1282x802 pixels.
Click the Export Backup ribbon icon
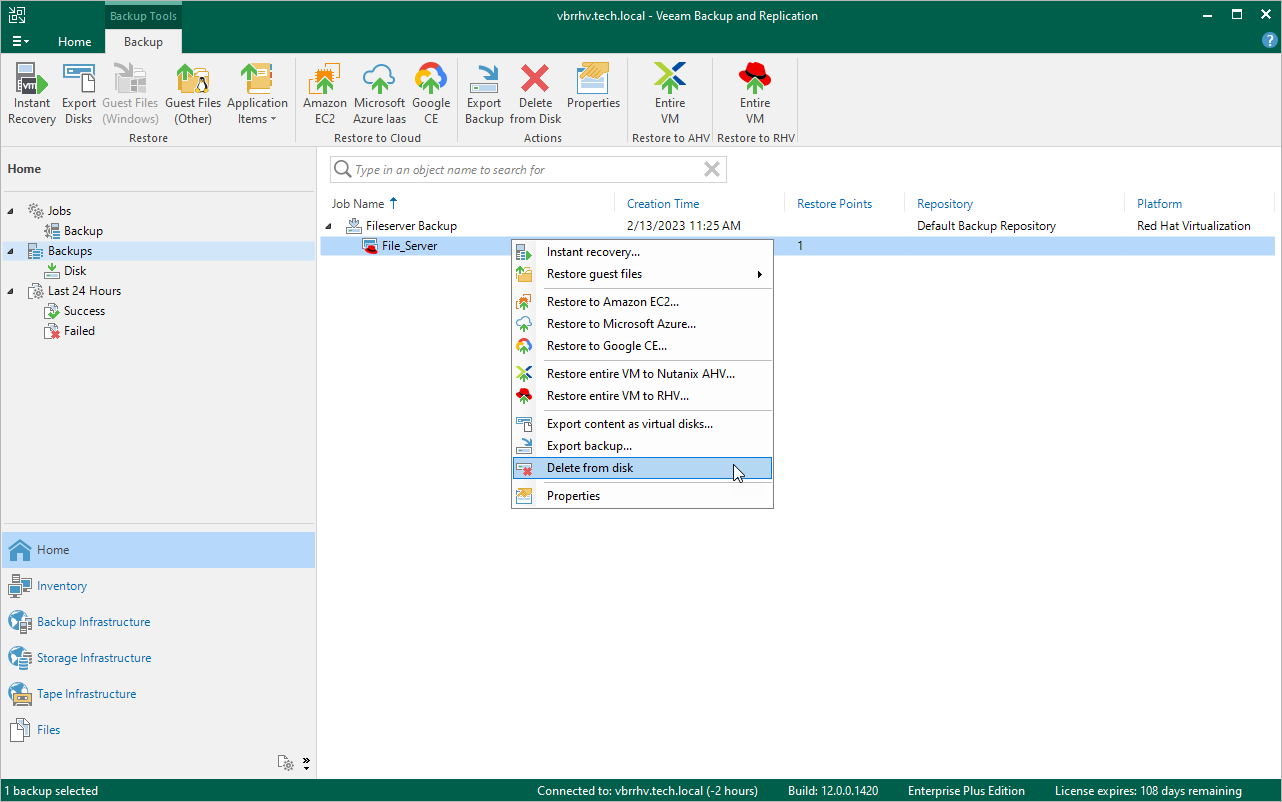click(x=484, y=94)
